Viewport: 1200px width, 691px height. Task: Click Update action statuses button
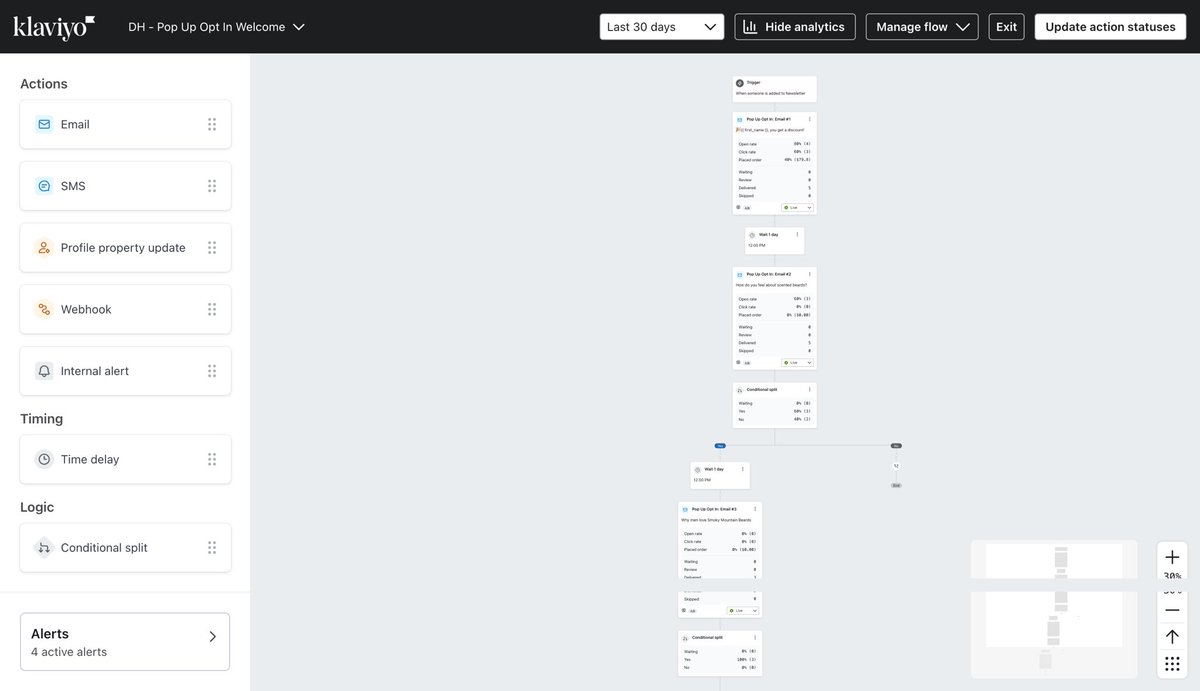coord(1110,27)
